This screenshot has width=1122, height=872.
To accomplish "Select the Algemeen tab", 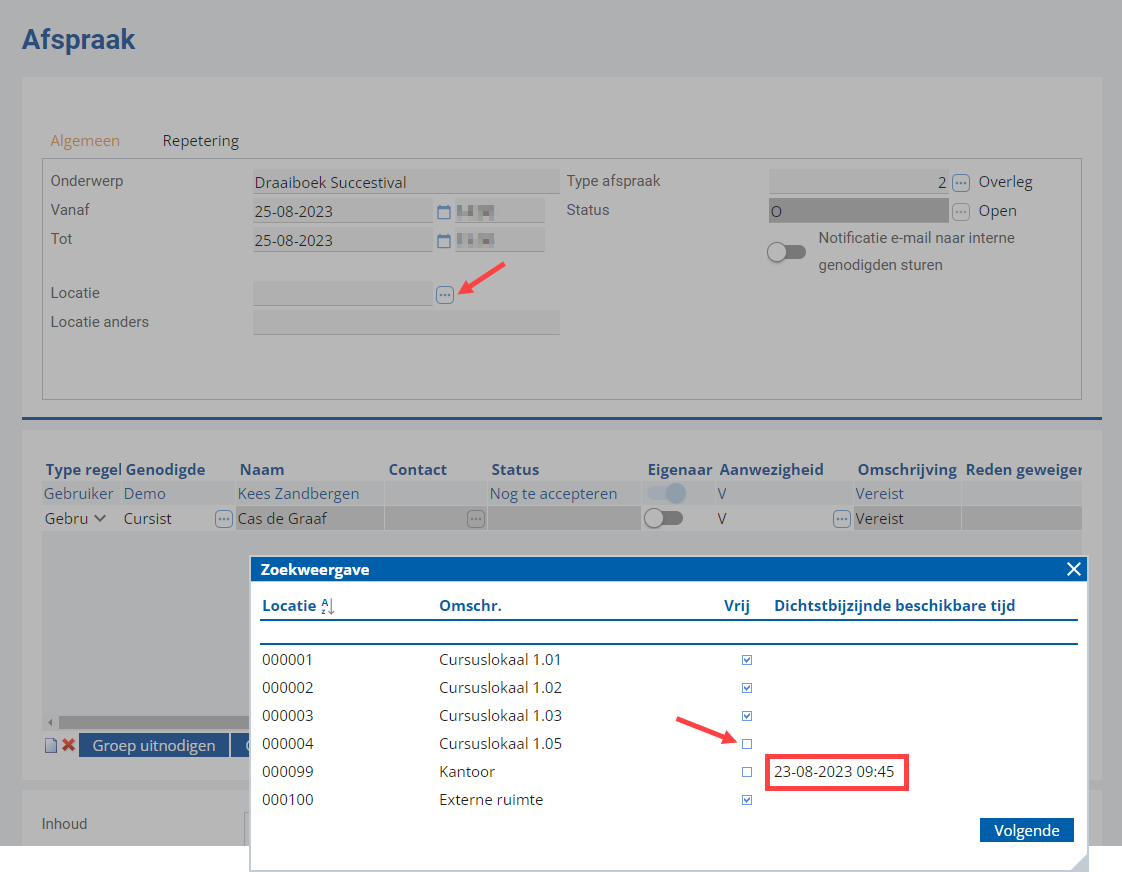I will point(85,141).
